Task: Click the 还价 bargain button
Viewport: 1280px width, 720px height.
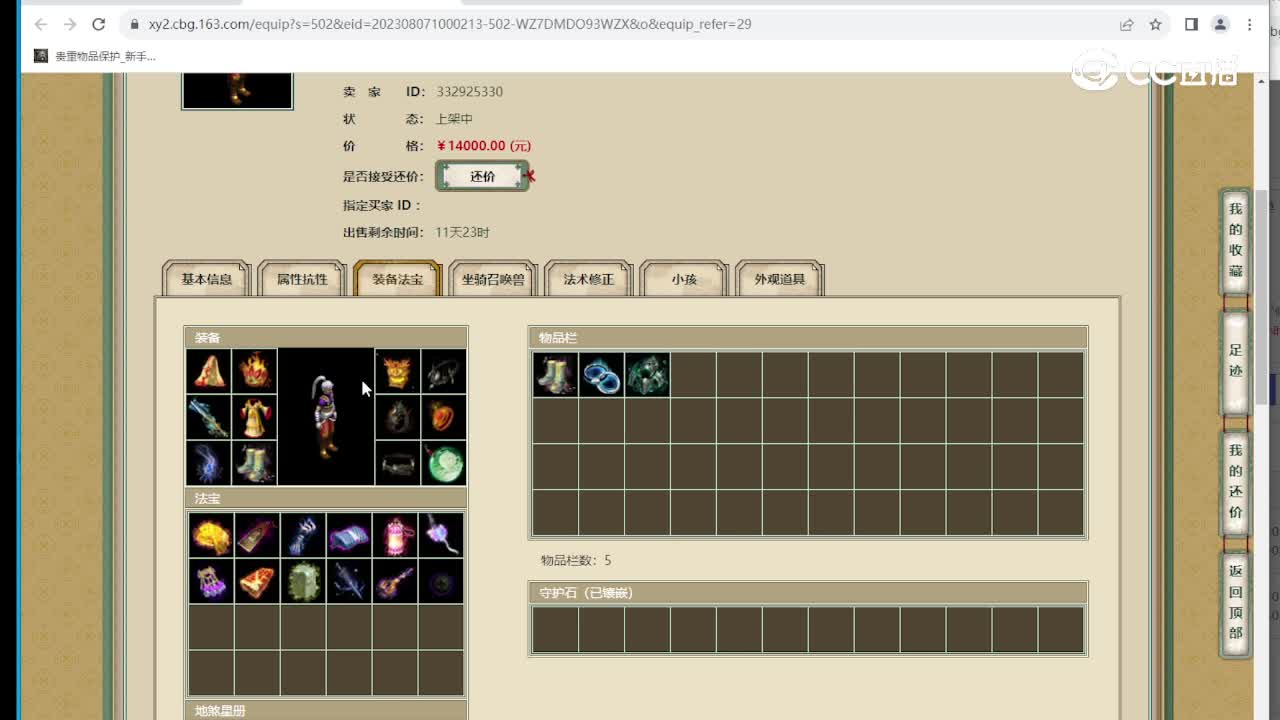Action: pos(483,176)
